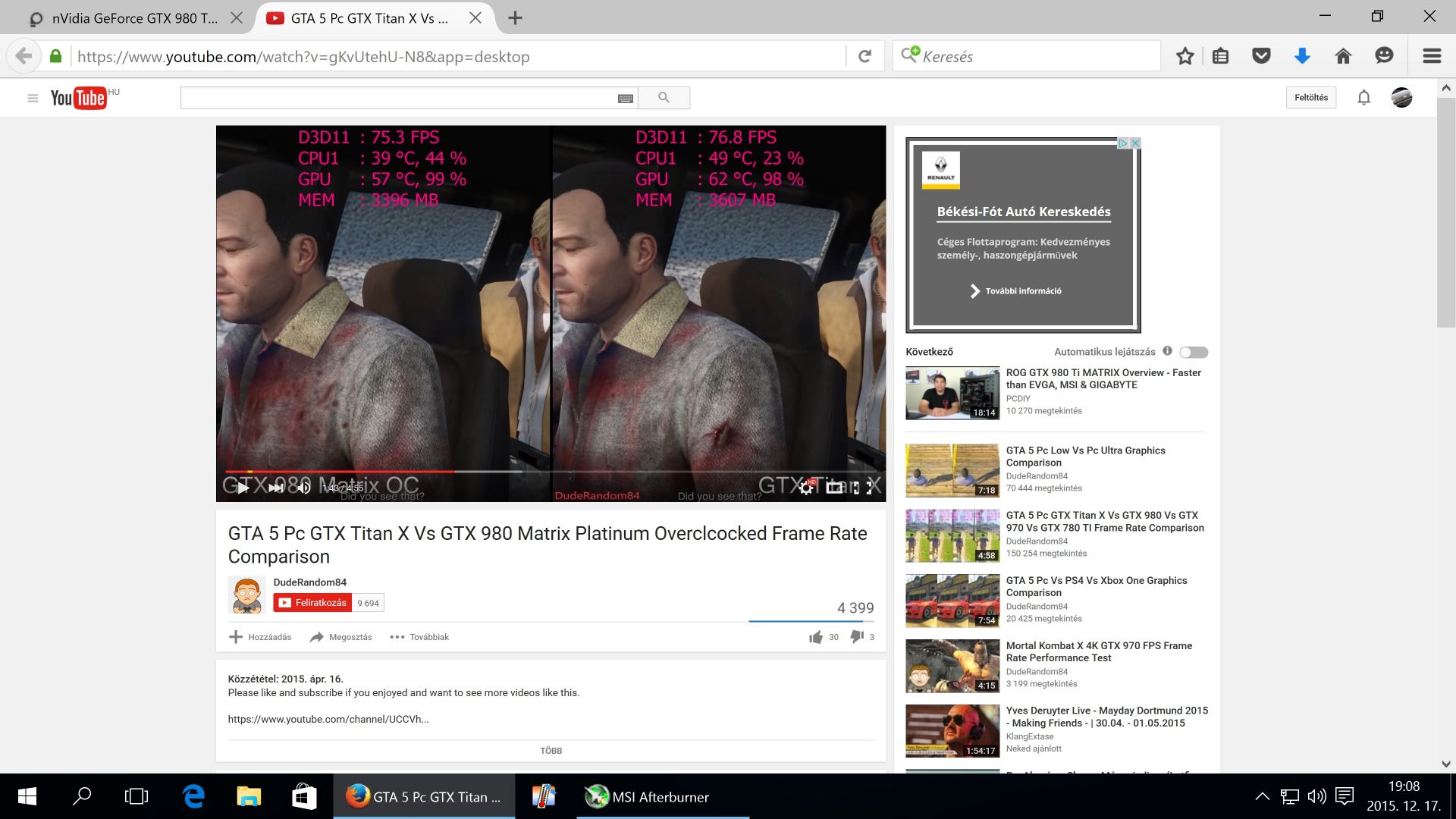Open the DudeRandom84 channel name link
The width and height of the screenshot is (1456, 819).
click(x=310, y=582)
